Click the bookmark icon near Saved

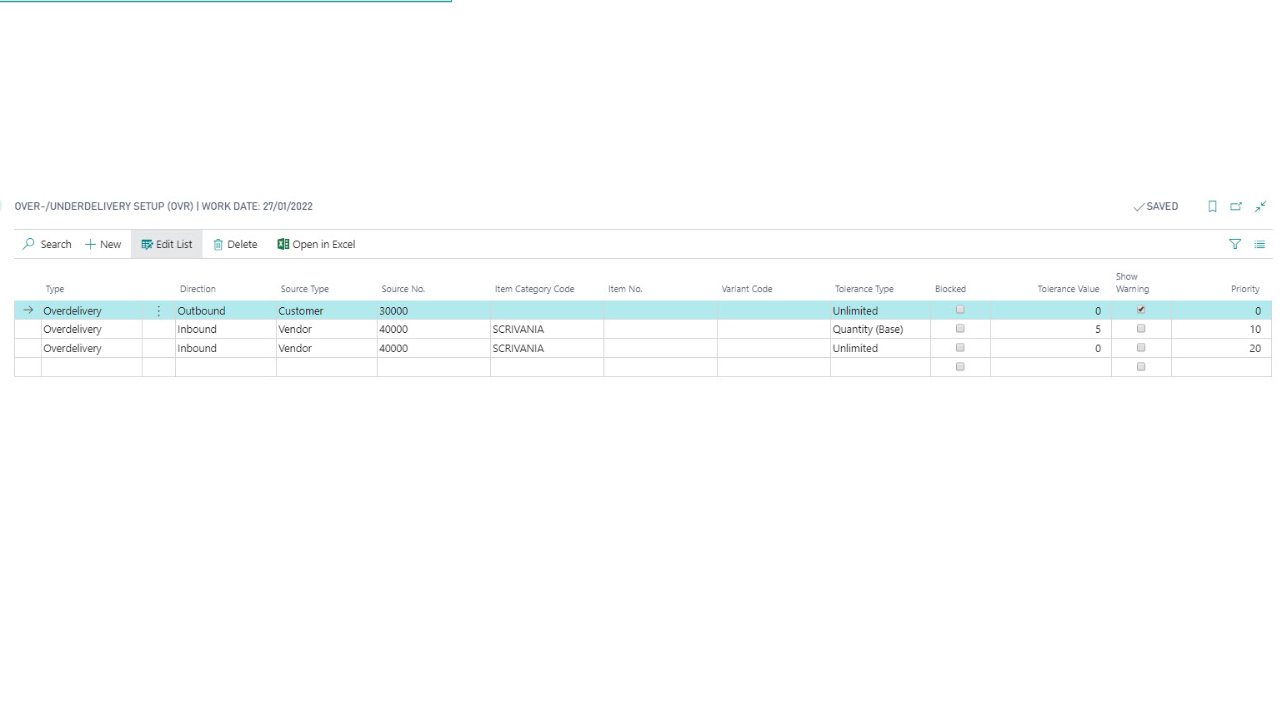click(x=1212, y=206)
